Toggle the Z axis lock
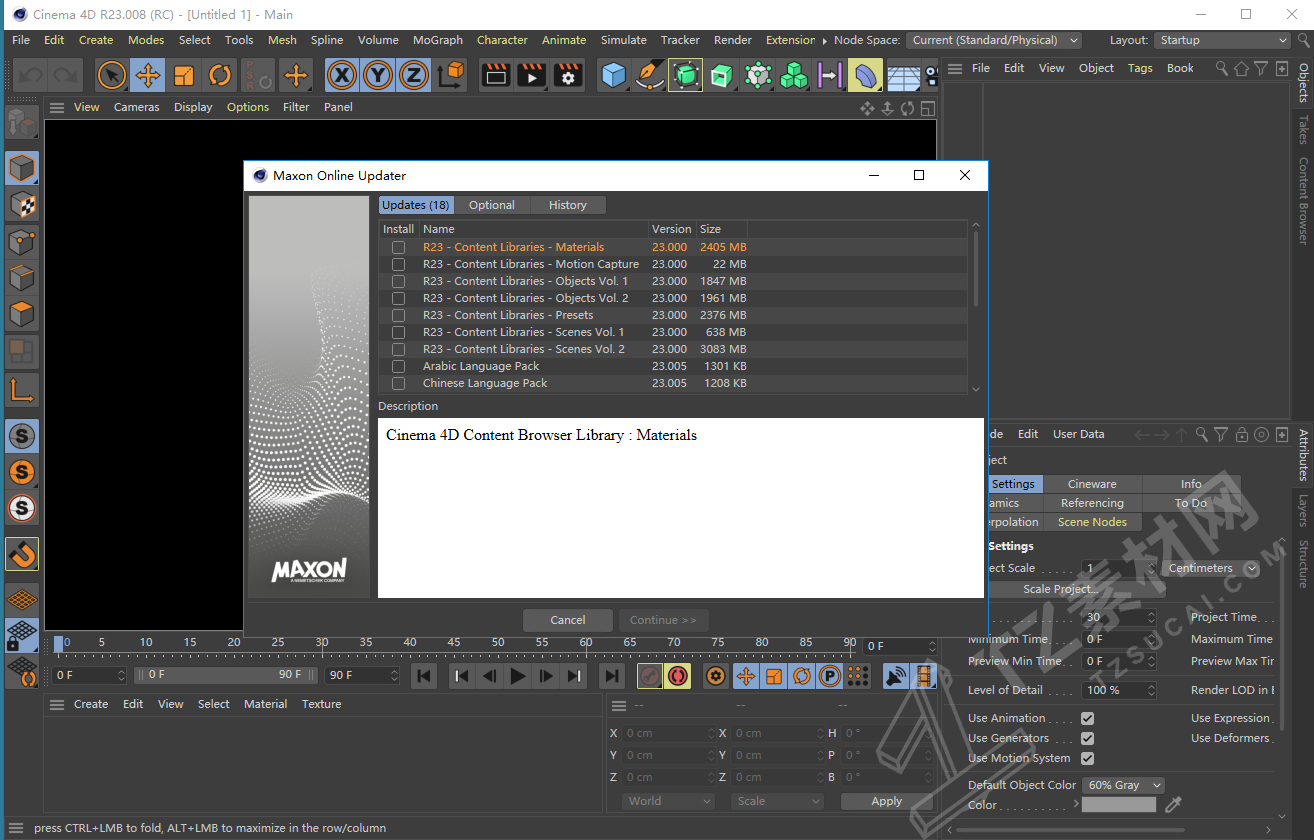This screenshot has width=1314, height=840. [414, 75]
